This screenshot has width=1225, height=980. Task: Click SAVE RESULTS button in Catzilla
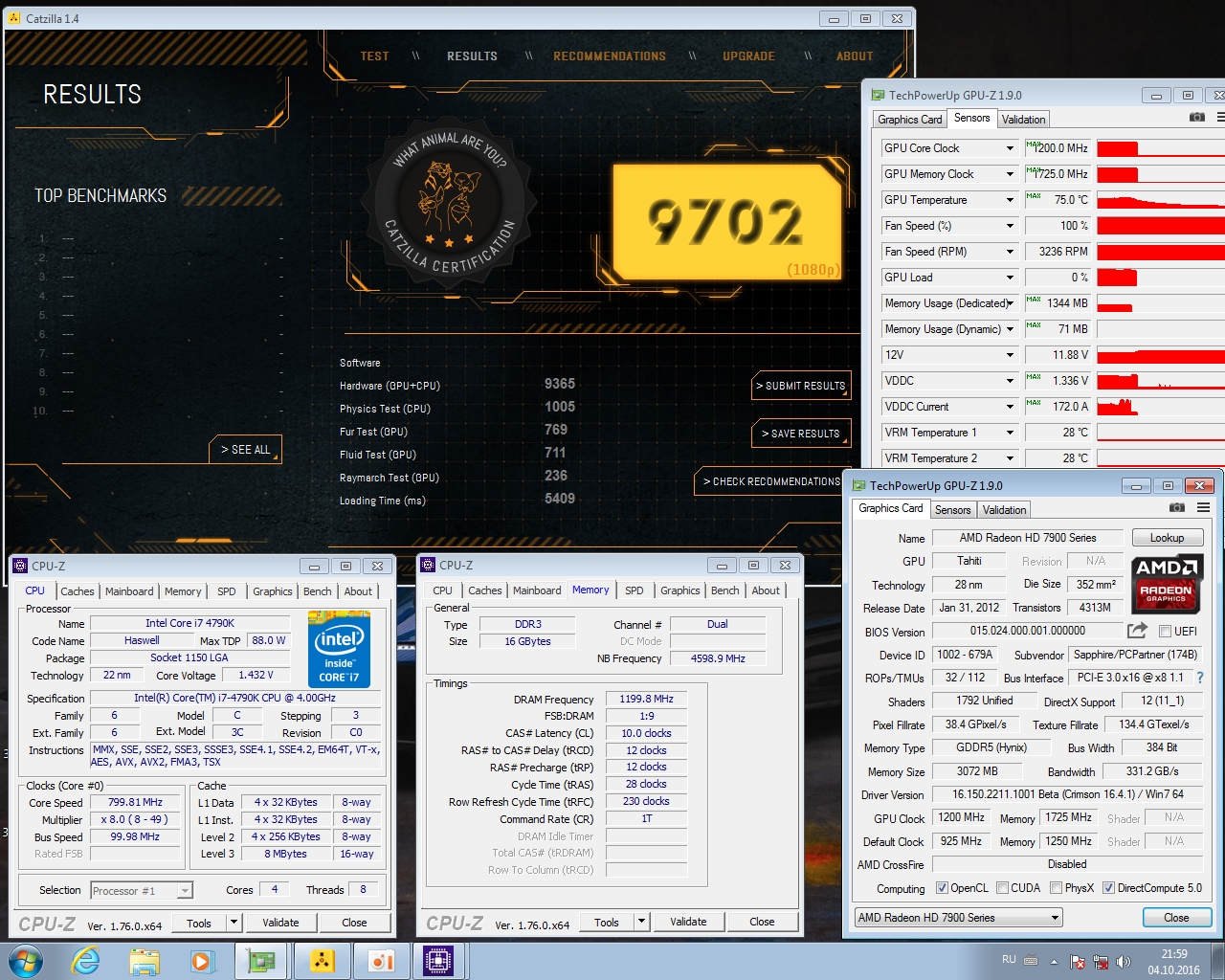click(801, 434)
